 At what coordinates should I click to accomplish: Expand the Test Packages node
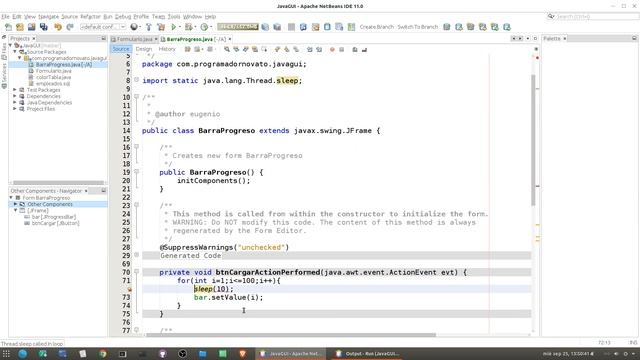coord(15,90)
